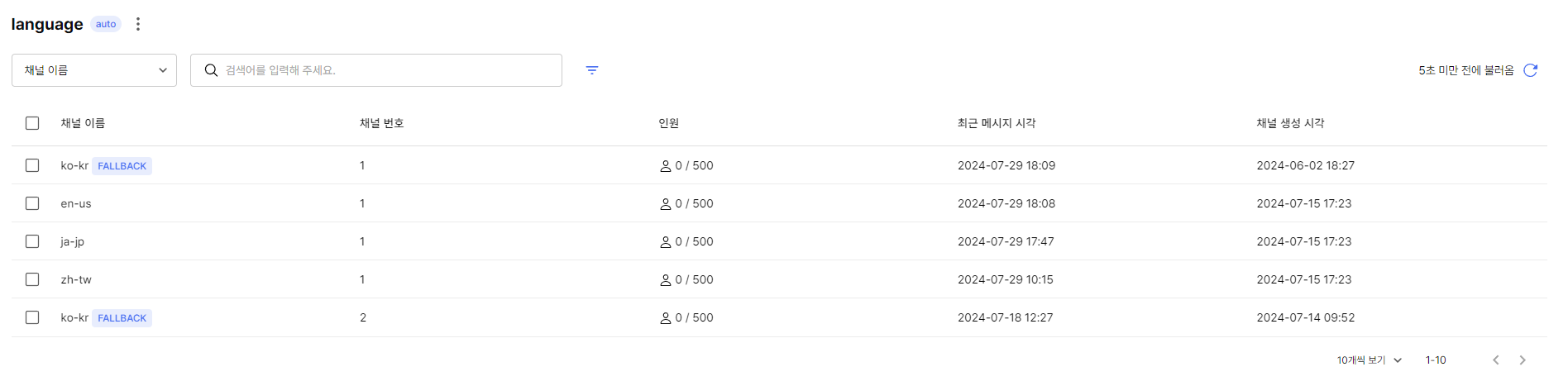Go to previous page arrow
This screenshot has width=1568, height=386.
click(1495, 360)
